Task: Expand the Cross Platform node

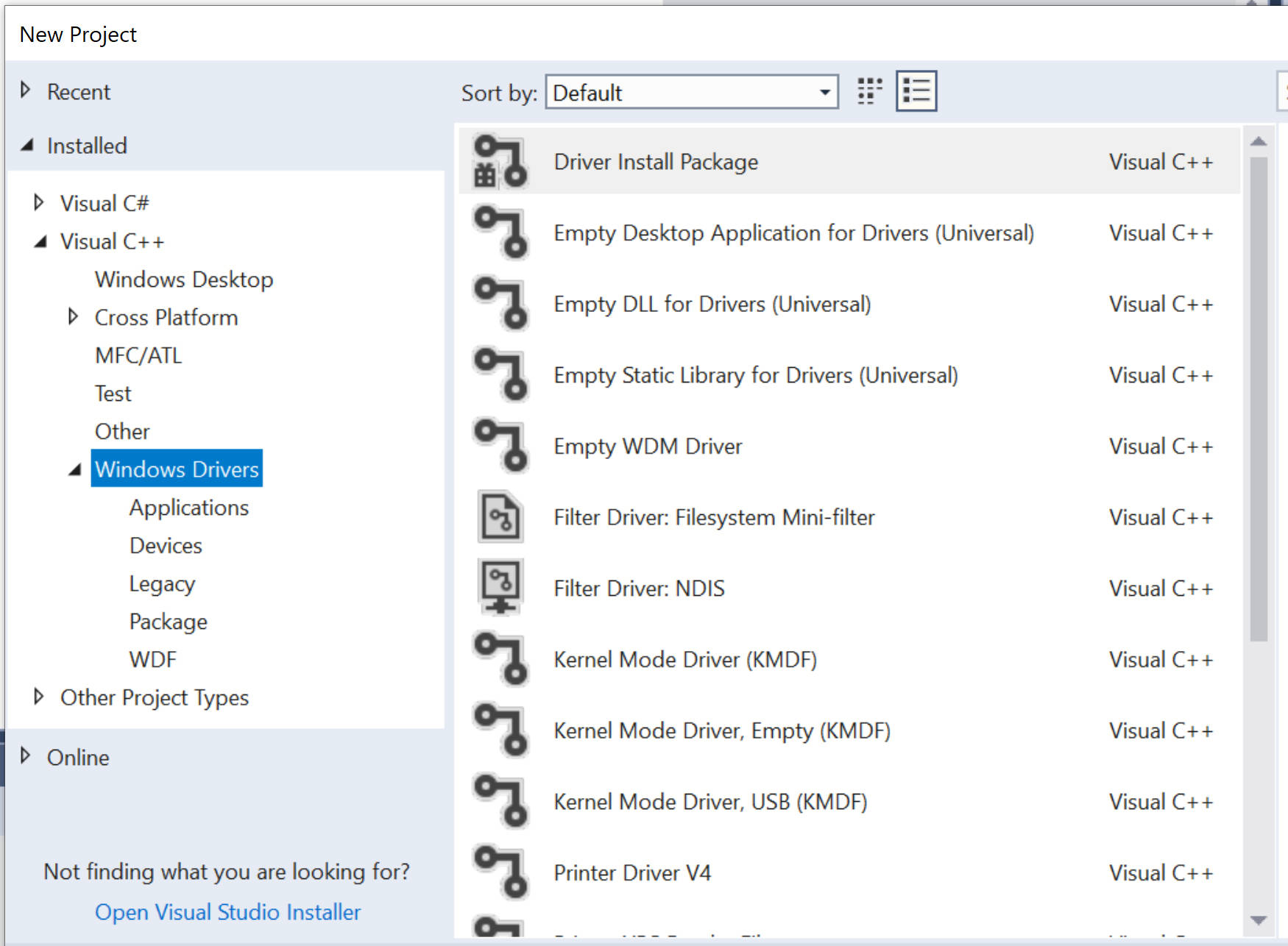Action: point(73,317)
